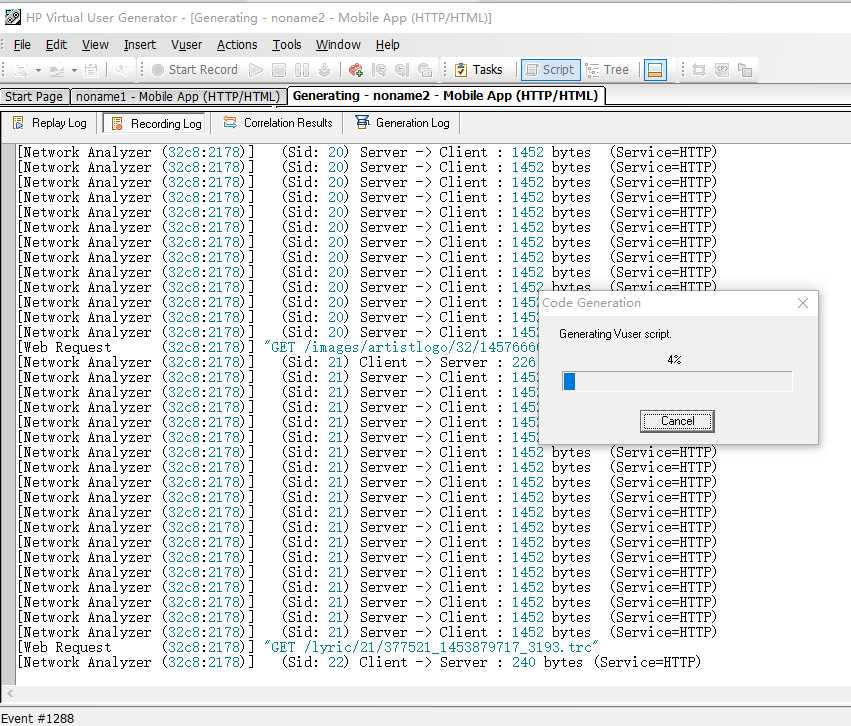The width and height of the screenshot is (851, 726).
Task: Click the Open Script toolbar icon
Action: point(56,70)
